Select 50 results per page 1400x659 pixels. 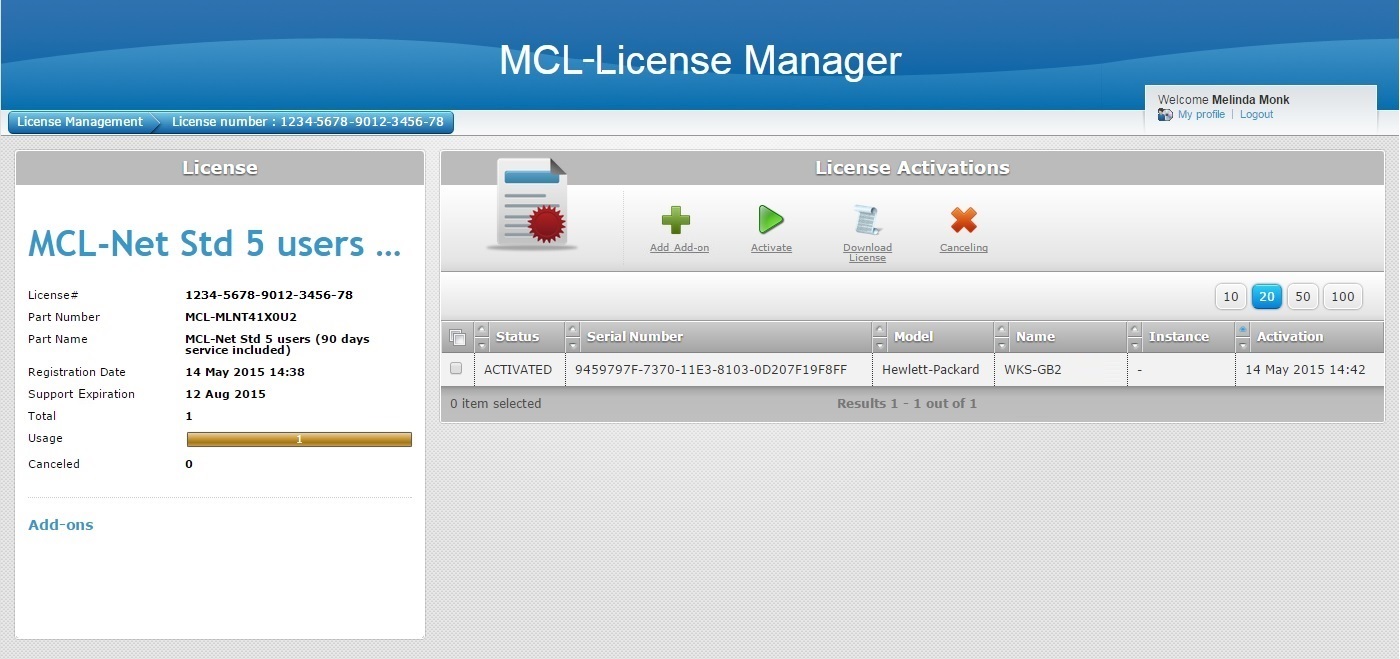point(1303,296)
